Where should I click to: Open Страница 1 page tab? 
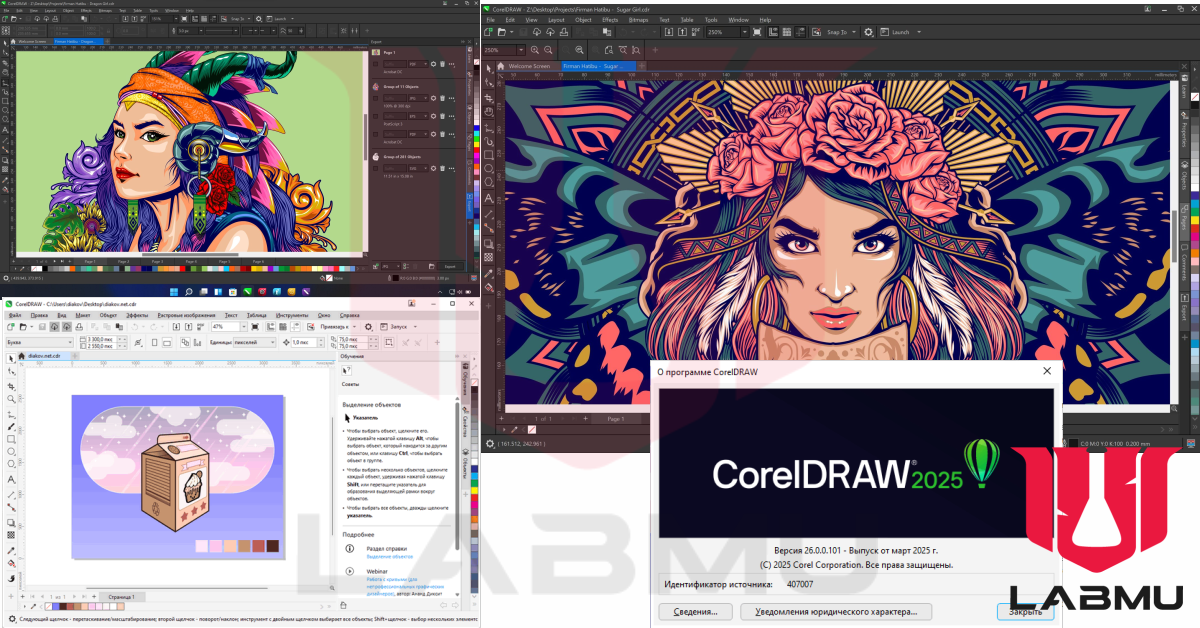click(121, 596)
